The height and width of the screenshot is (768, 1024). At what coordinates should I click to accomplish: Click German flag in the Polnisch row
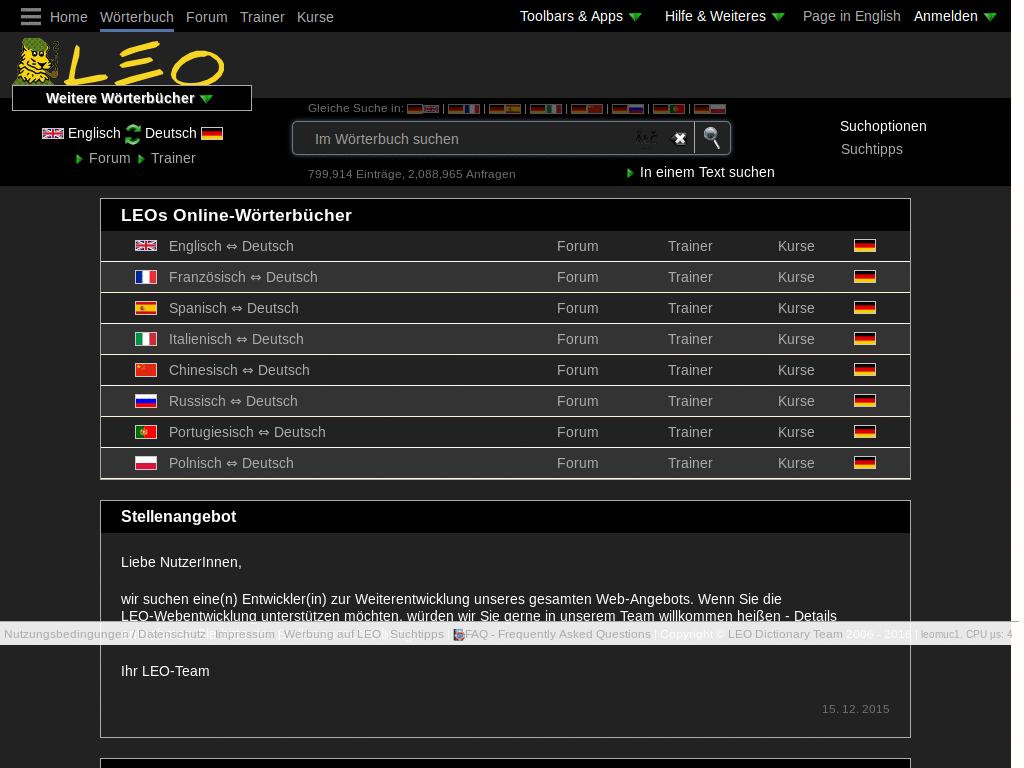click(x=865, y=463)
